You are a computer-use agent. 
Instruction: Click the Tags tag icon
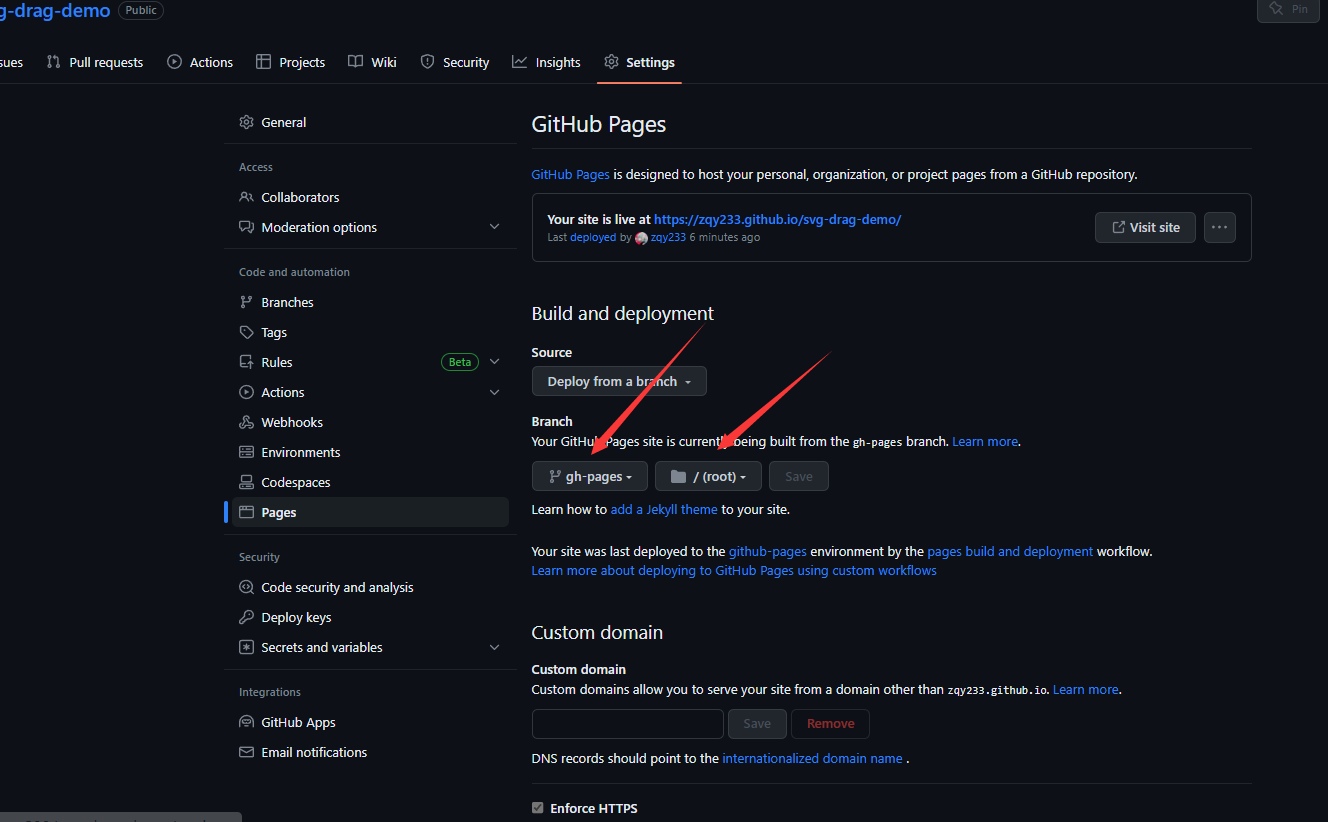pos(246,332)
